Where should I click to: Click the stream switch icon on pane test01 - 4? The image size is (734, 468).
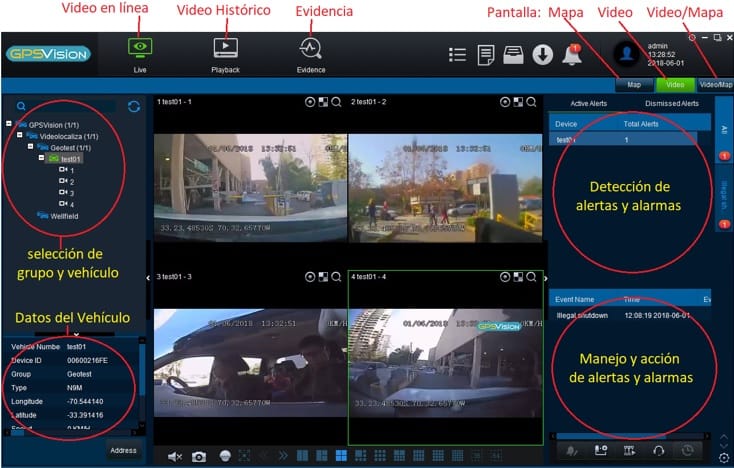click(518, 277)
